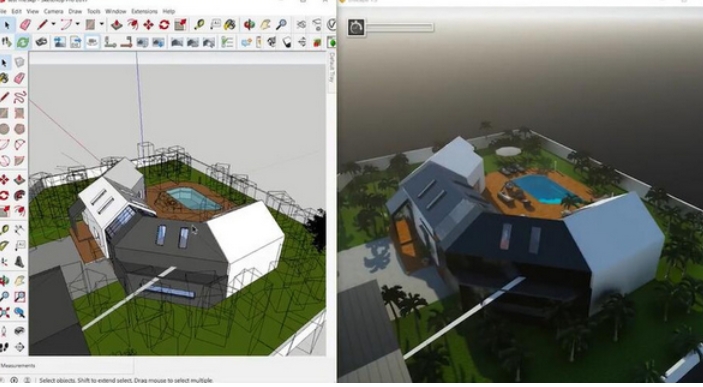Activate the Orbit tool in top toolbar

click(x=249, y=24)
